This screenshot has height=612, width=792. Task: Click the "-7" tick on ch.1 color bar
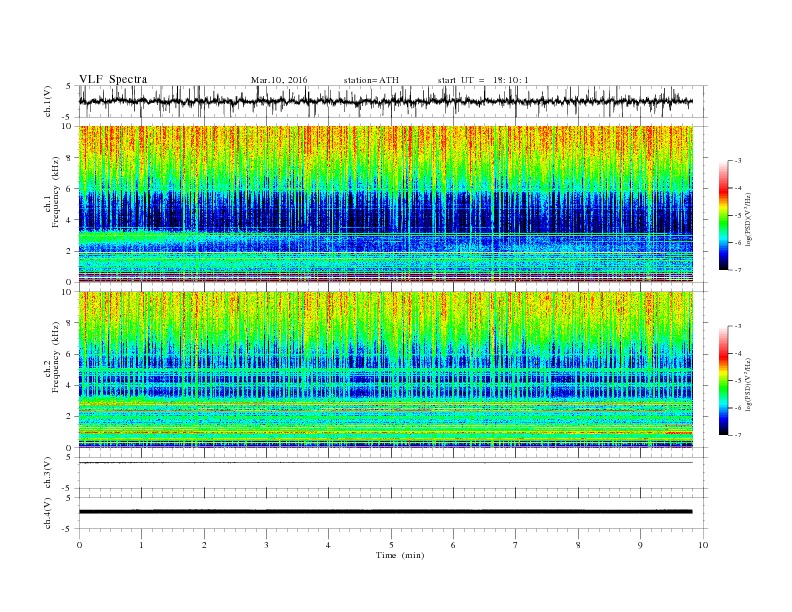[738, 270]
